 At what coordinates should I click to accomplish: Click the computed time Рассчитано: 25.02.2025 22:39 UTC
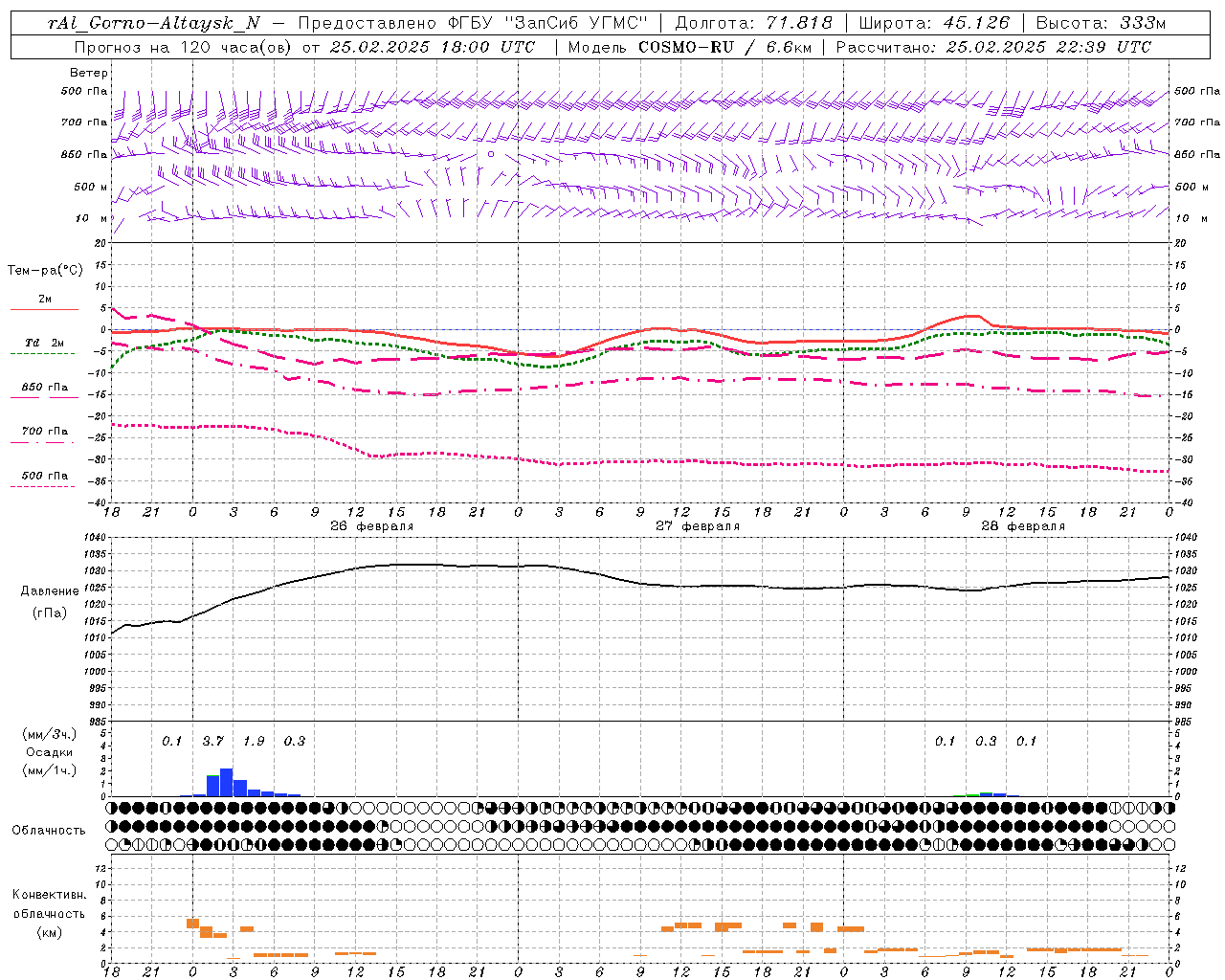click(x=993, y=47)
